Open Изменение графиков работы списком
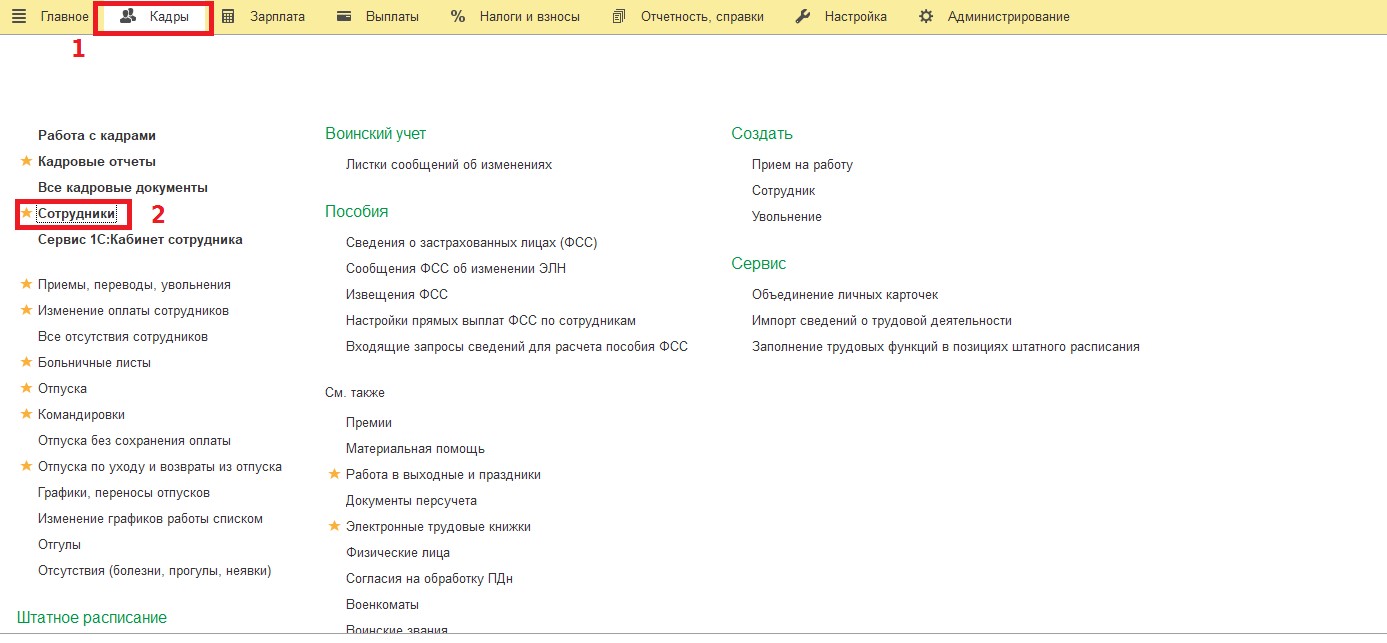Screen dimensions: 1387x643 point(150,518)
